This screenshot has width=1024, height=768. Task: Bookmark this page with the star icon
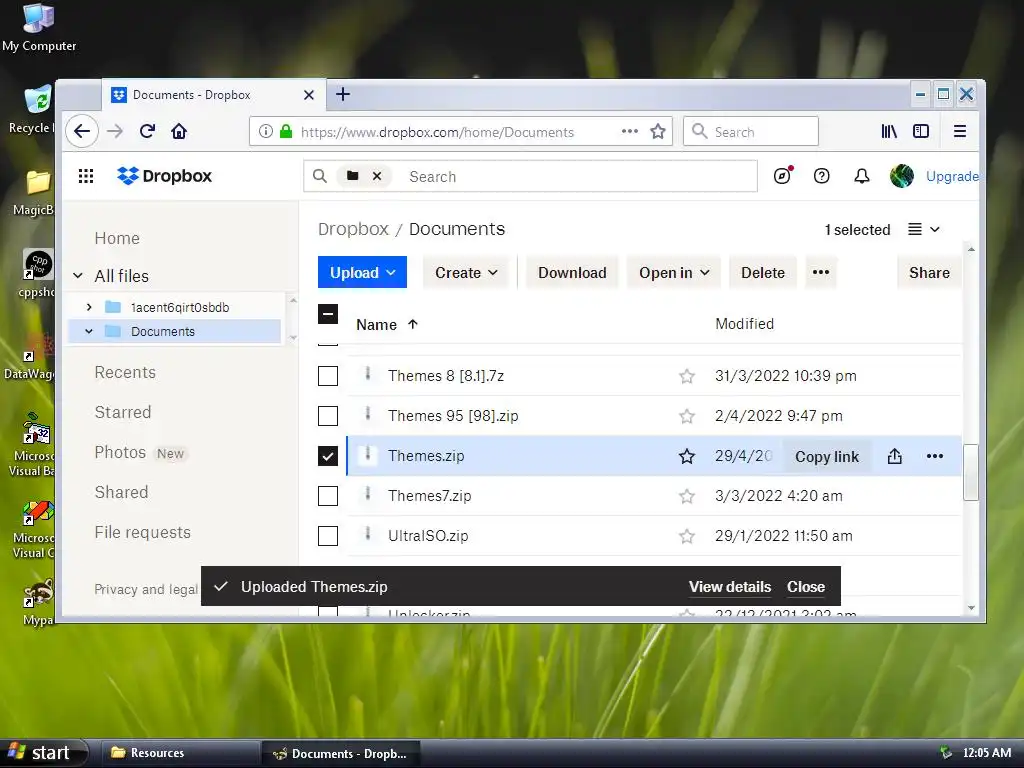point(658,131)
